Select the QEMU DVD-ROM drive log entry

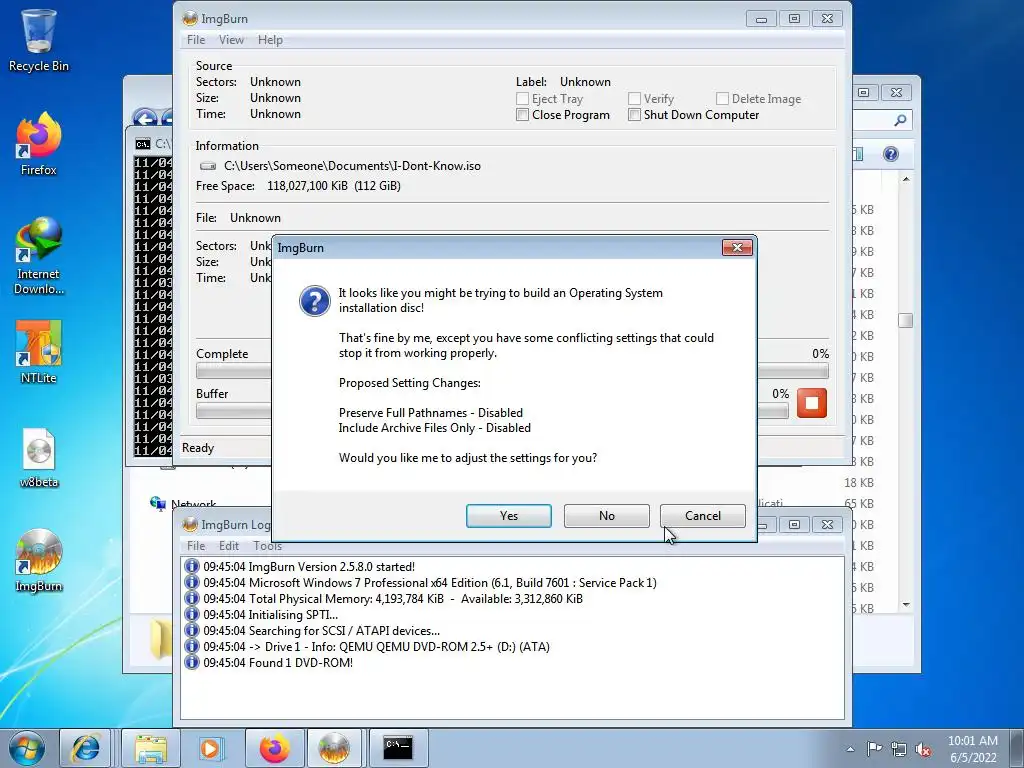[376, 647]
